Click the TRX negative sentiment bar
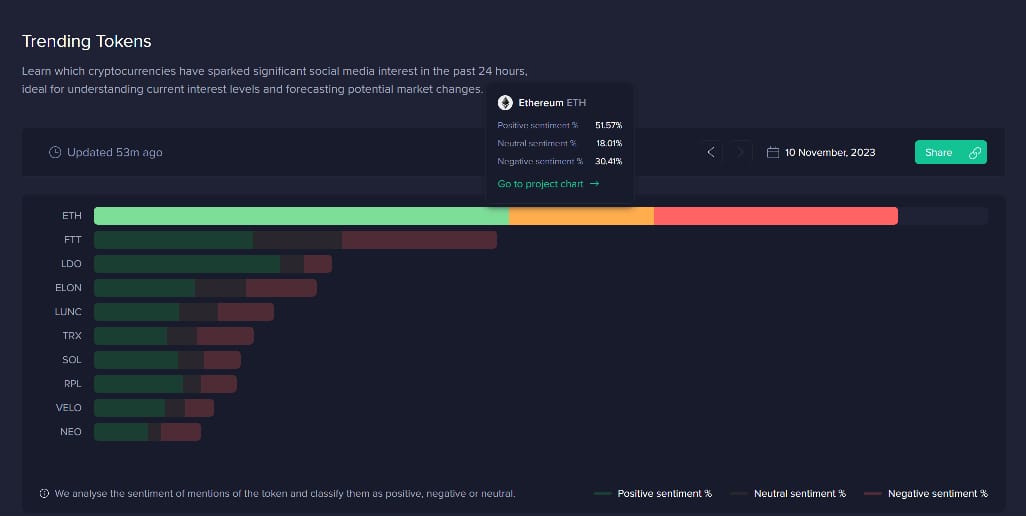 [225, 335]
